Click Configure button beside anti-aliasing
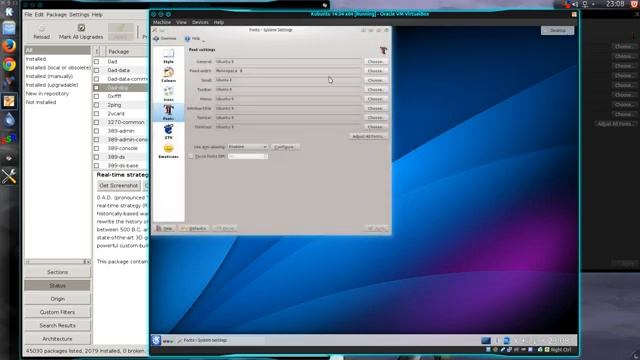 pos(285,147)
